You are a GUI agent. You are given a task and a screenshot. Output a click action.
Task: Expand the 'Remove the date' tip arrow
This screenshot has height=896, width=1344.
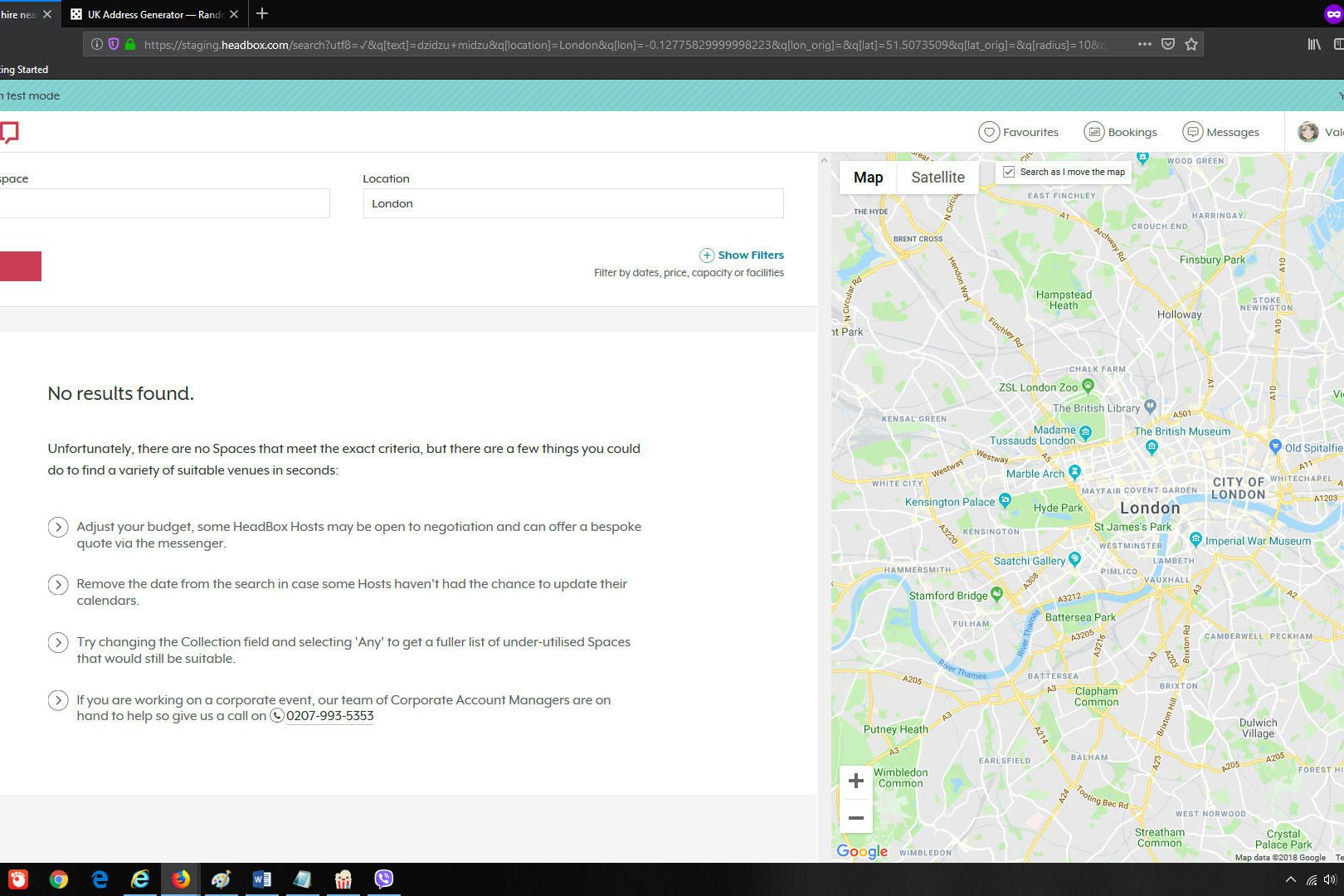click(58, 585)
